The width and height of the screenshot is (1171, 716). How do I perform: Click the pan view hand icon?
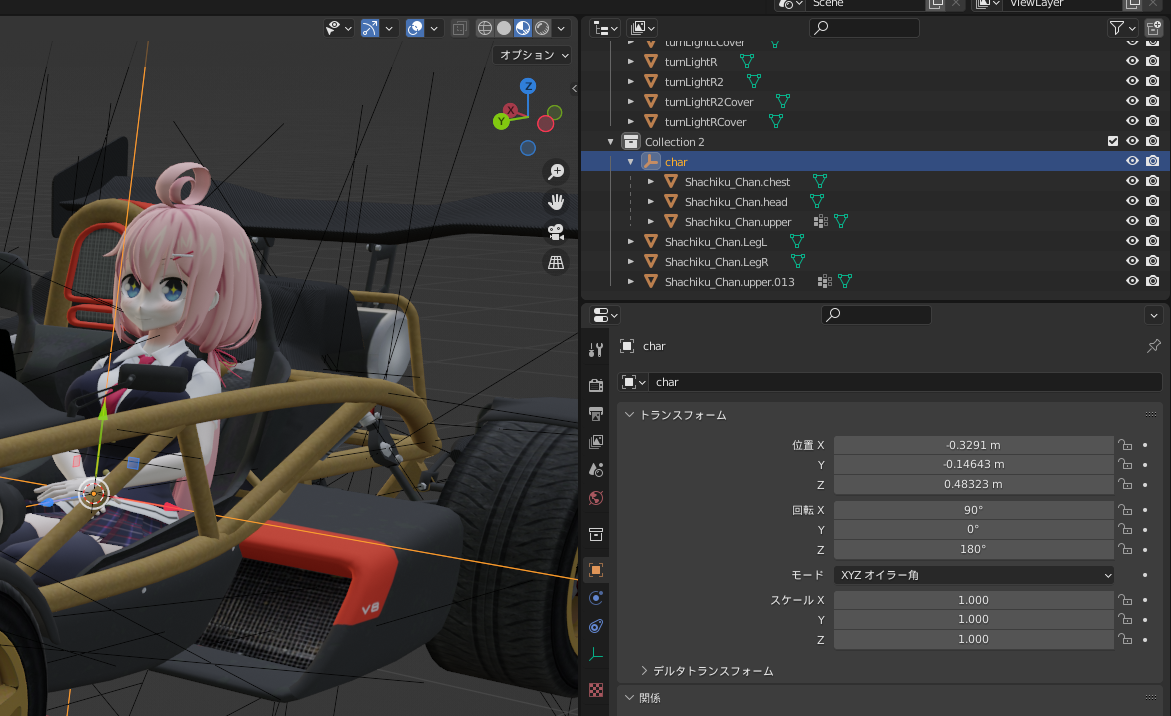556,202
